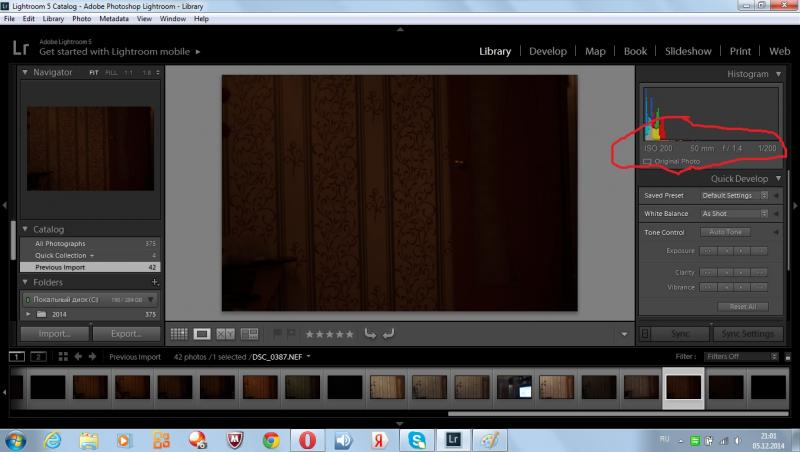This screenshot has height=452, width=800.
Task: Add new folder with plus icon
Action: pos(155,282)
